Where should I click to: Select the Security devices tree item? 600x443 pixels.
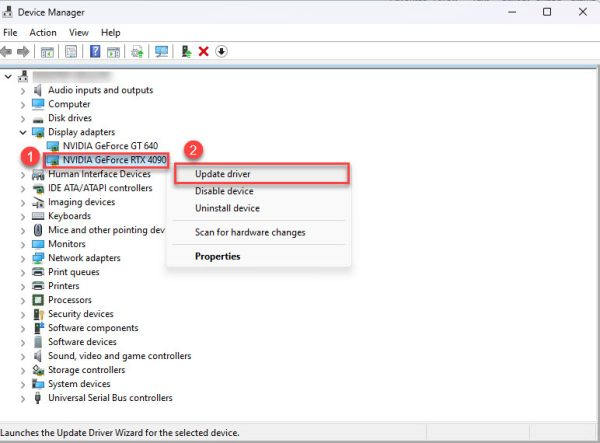click(x=81, y=314)
